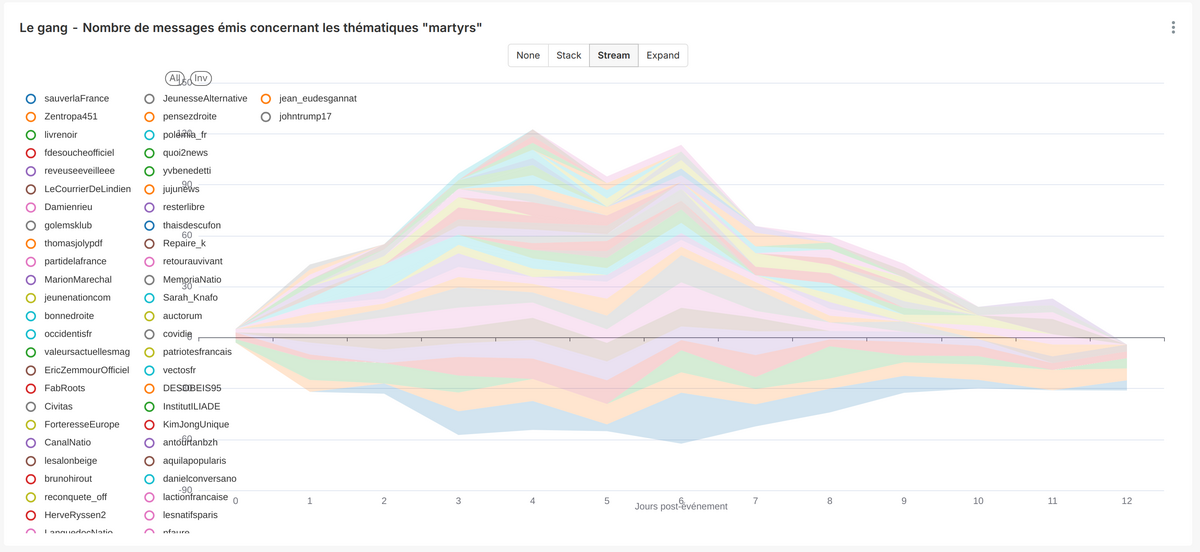
Task: Switch chart to Expand mode
Action: 662,55
